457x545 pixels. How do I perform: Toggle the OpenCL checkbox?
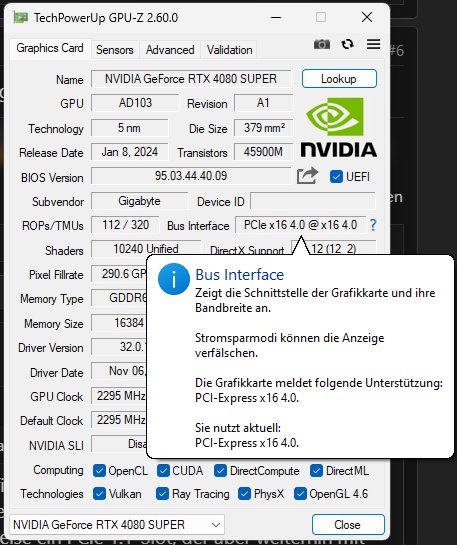[99, 471]
